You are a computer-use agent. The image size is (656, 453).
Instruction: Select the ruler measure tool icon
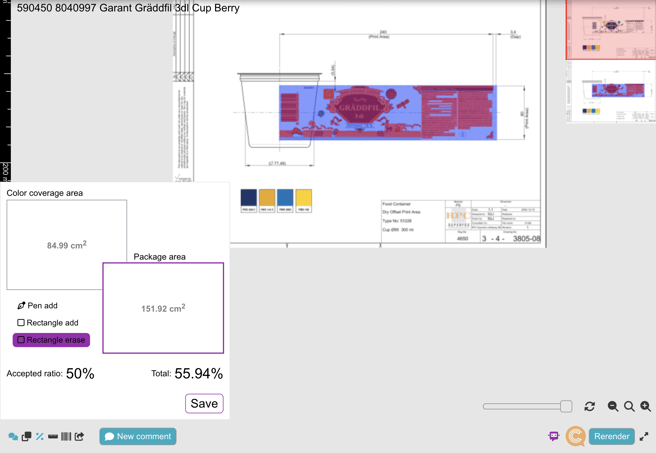53,437
